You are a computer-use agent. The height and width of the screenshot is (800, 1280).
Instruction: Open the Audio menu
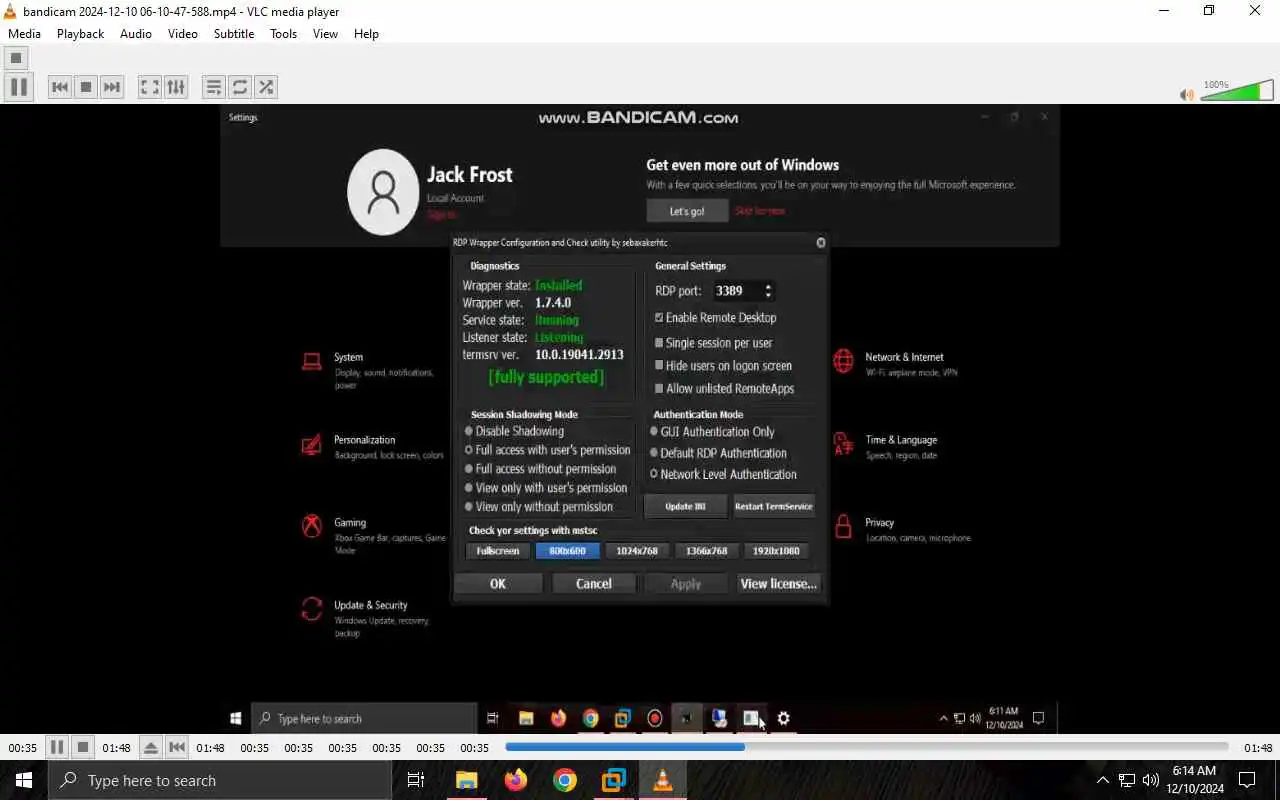[136, 33]
